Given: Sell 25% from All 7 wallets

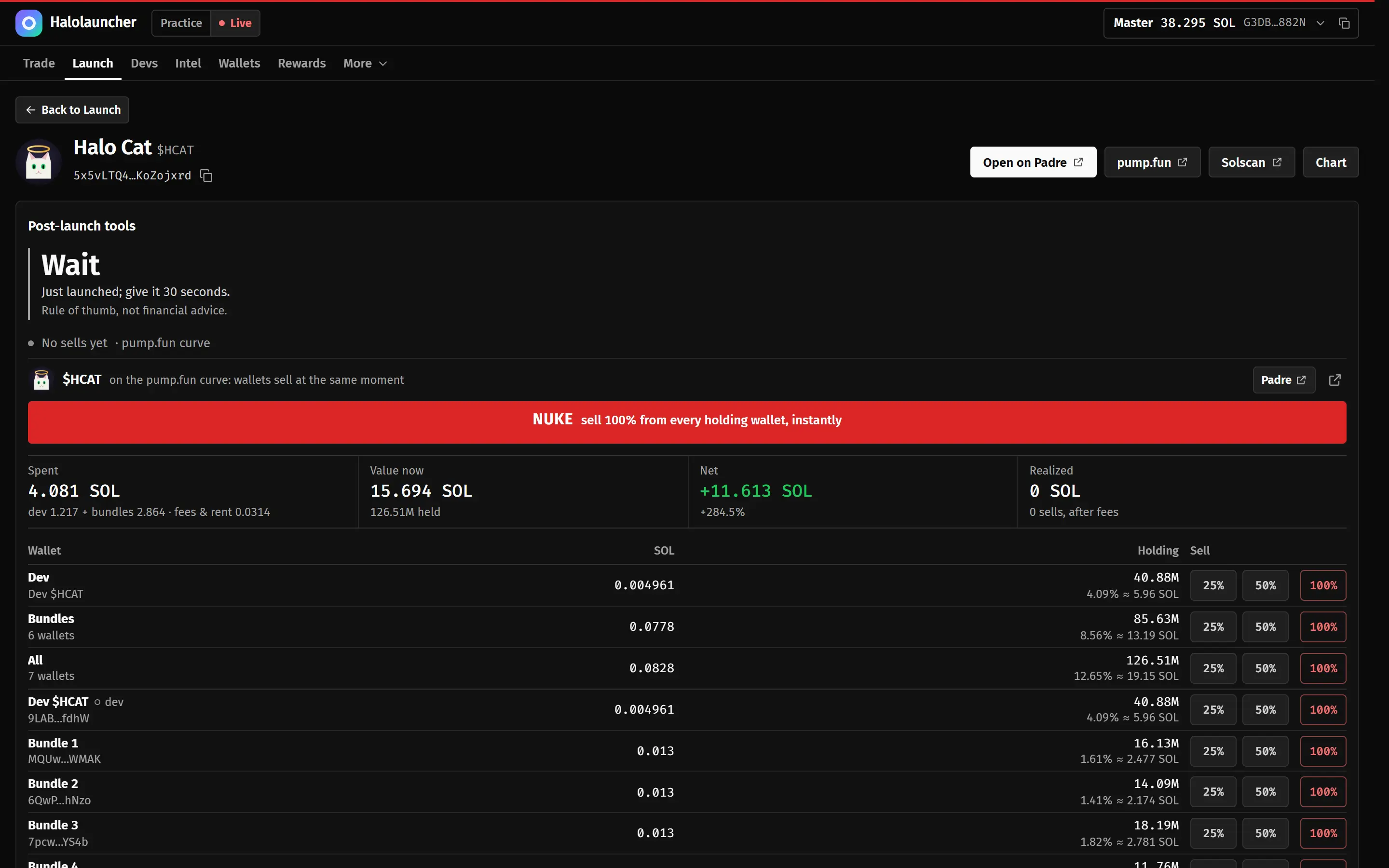Looking at the screenshot, I should tap(1213, 668).
